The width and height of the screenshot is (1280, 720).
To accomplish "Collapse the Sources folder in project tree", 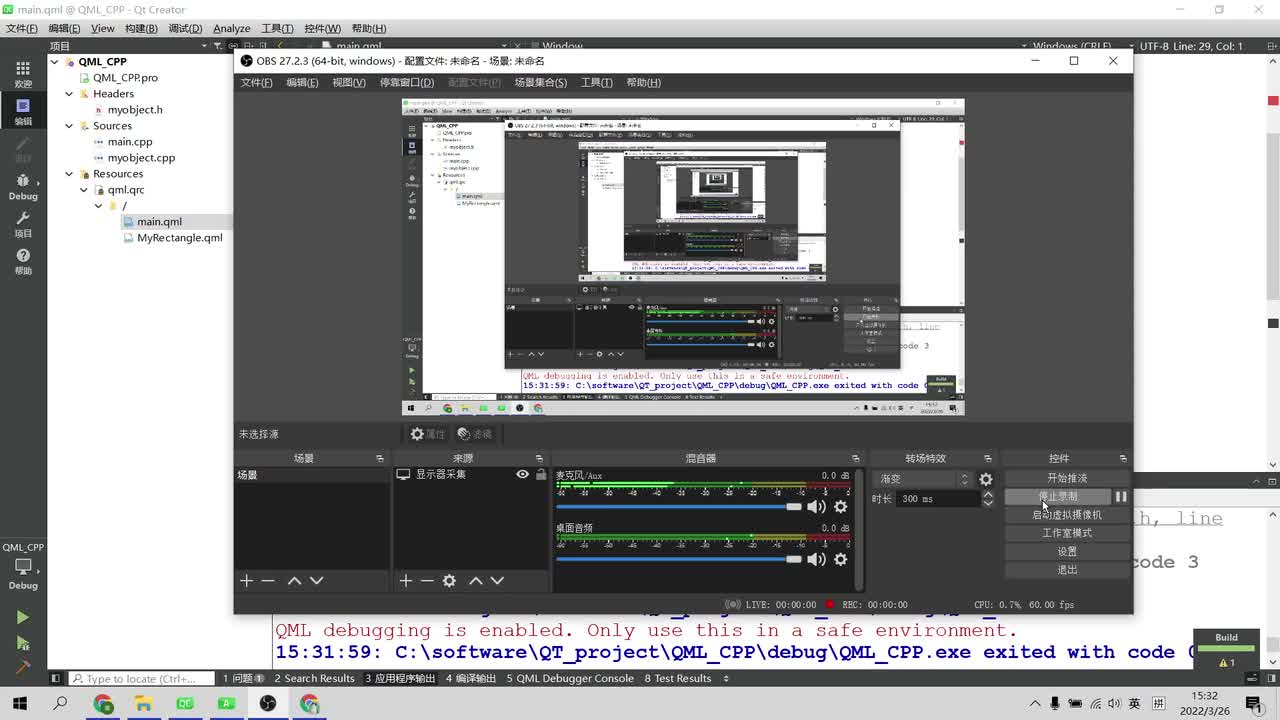I will coord(69,126).
